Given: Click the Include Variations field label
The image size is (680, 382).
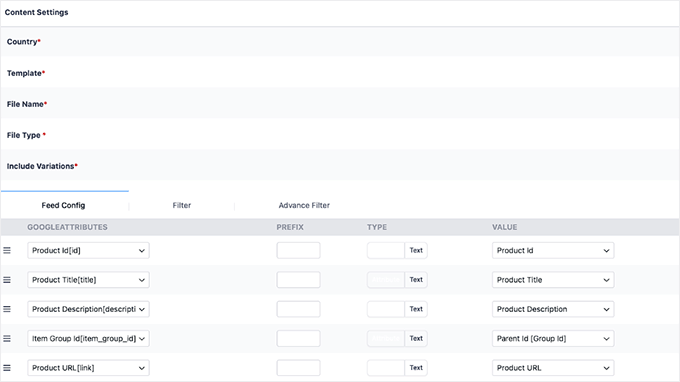Looking at the screenshot, I should pos(42,167).
